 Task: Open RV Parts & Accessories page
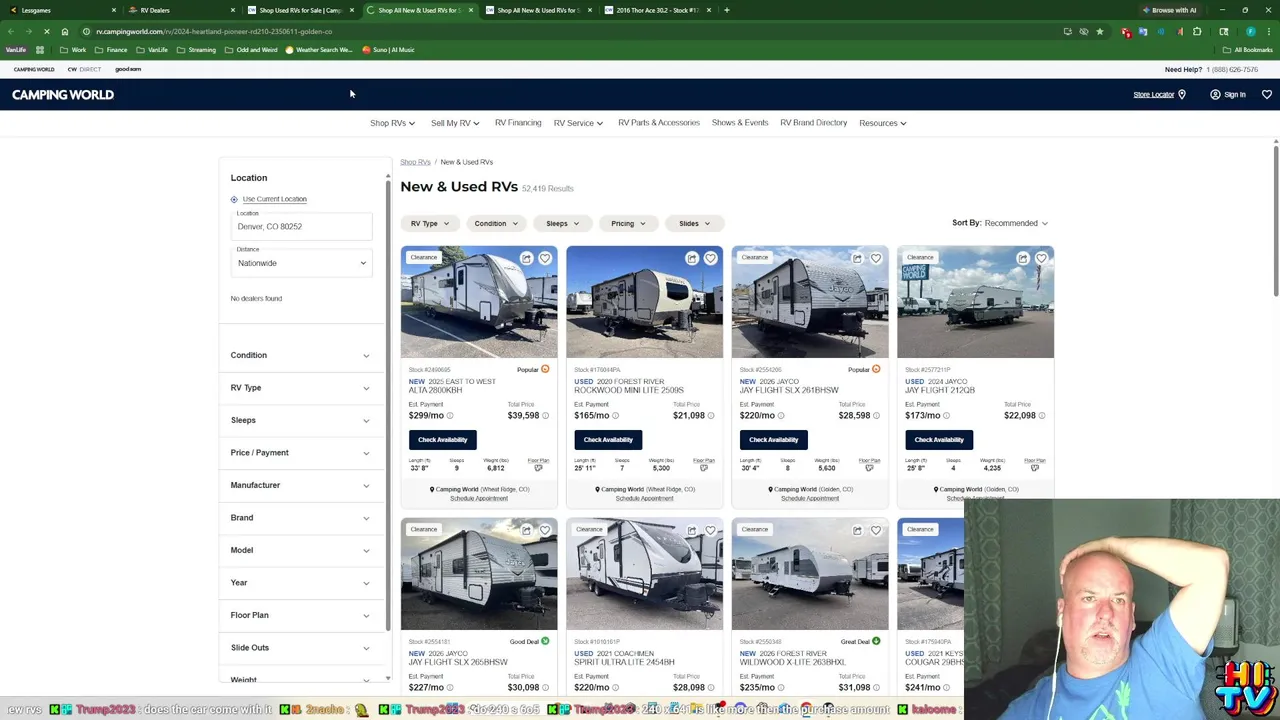pyautogui.click(x=659, y=123)
